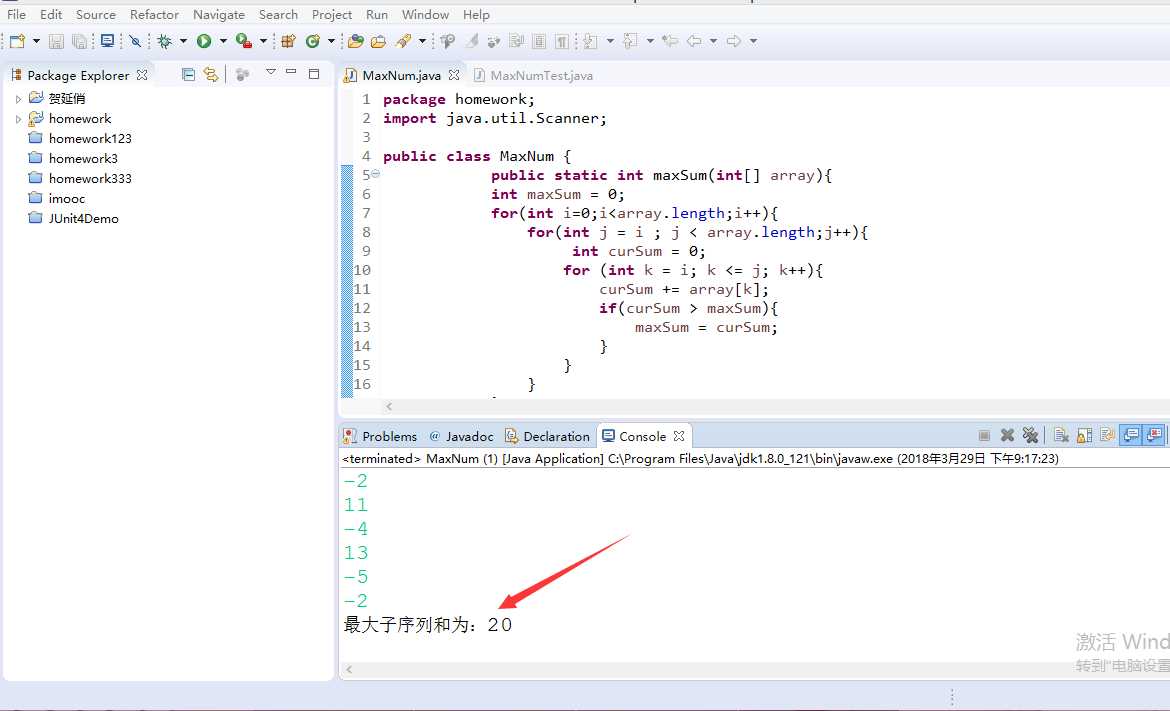Viewport: 1170px width, 711px height.
Task: Click the Open Task folder icon
Action: point(378,41)
